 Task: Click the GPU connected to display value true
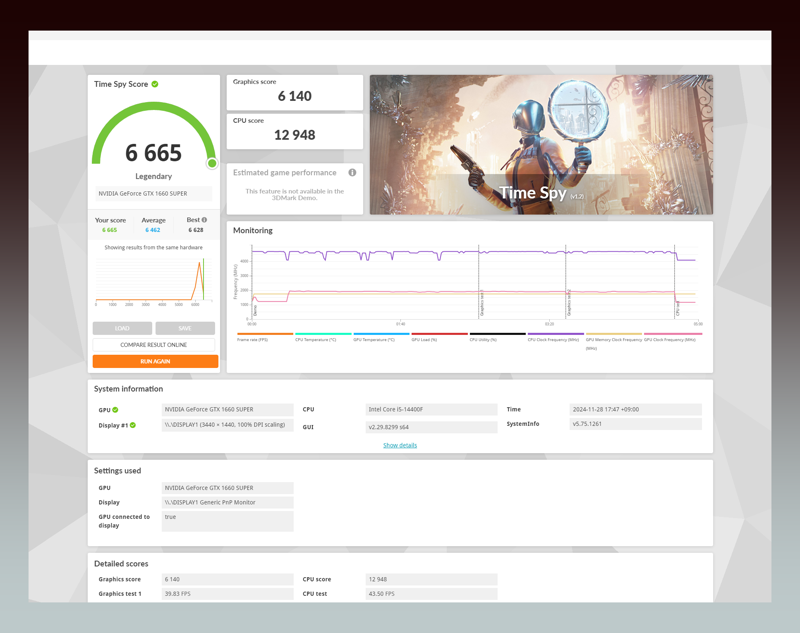[x=228, y=521]
